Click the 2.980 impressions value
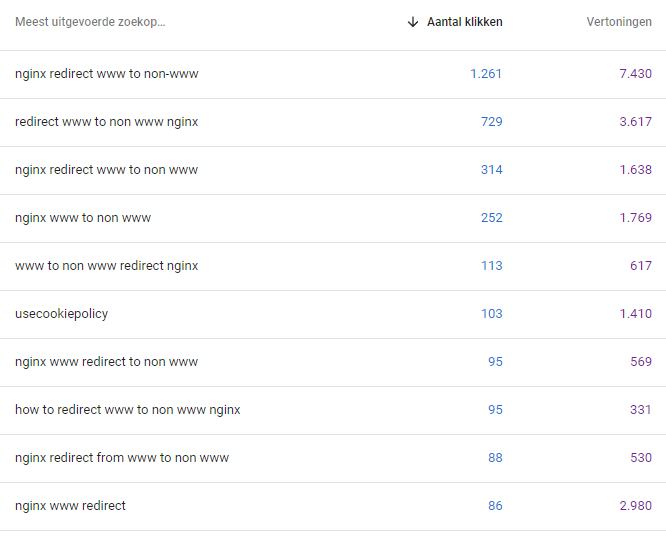 (x=635, y=506)
